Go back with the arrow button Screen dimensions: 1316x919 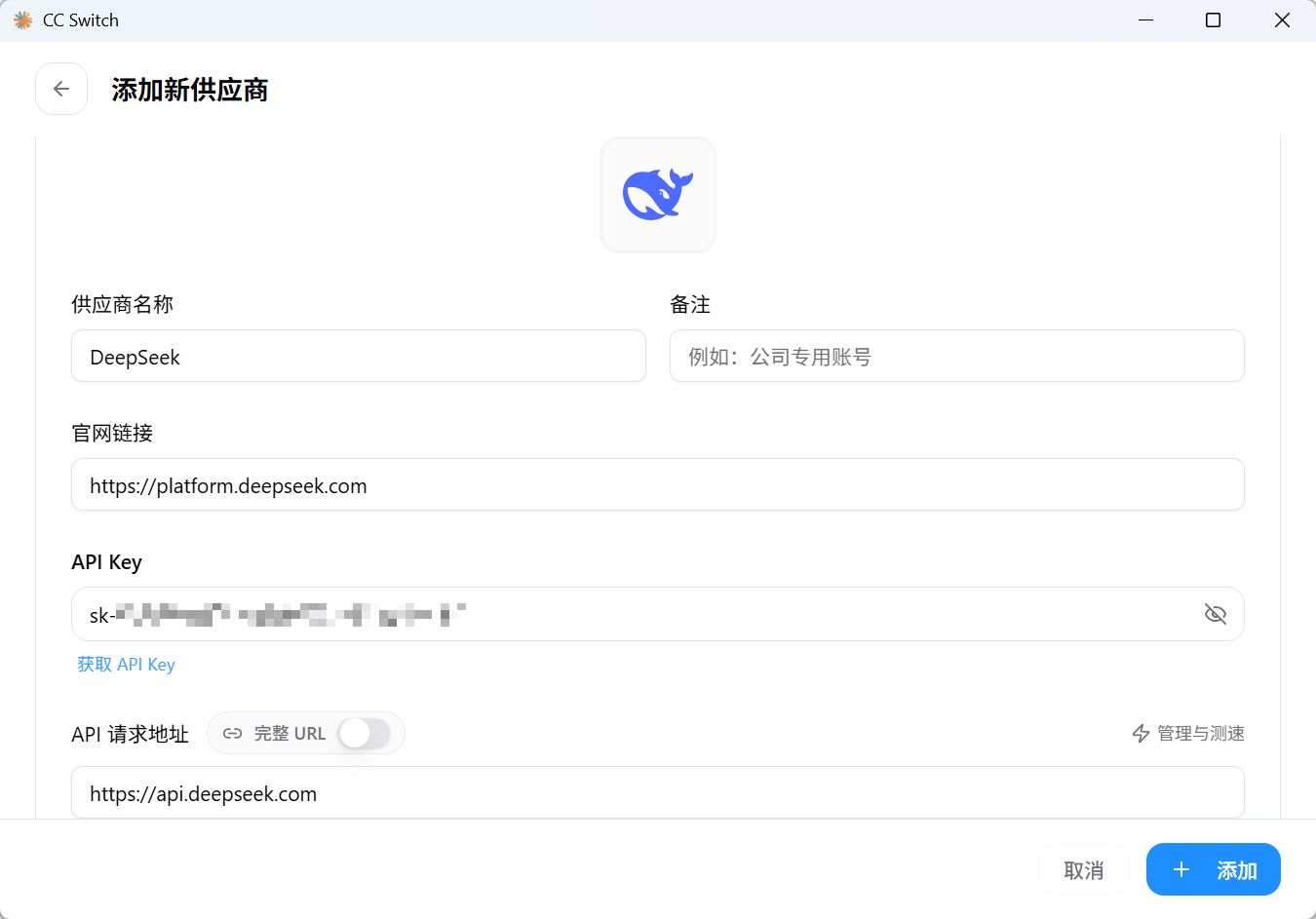[61, 89]
